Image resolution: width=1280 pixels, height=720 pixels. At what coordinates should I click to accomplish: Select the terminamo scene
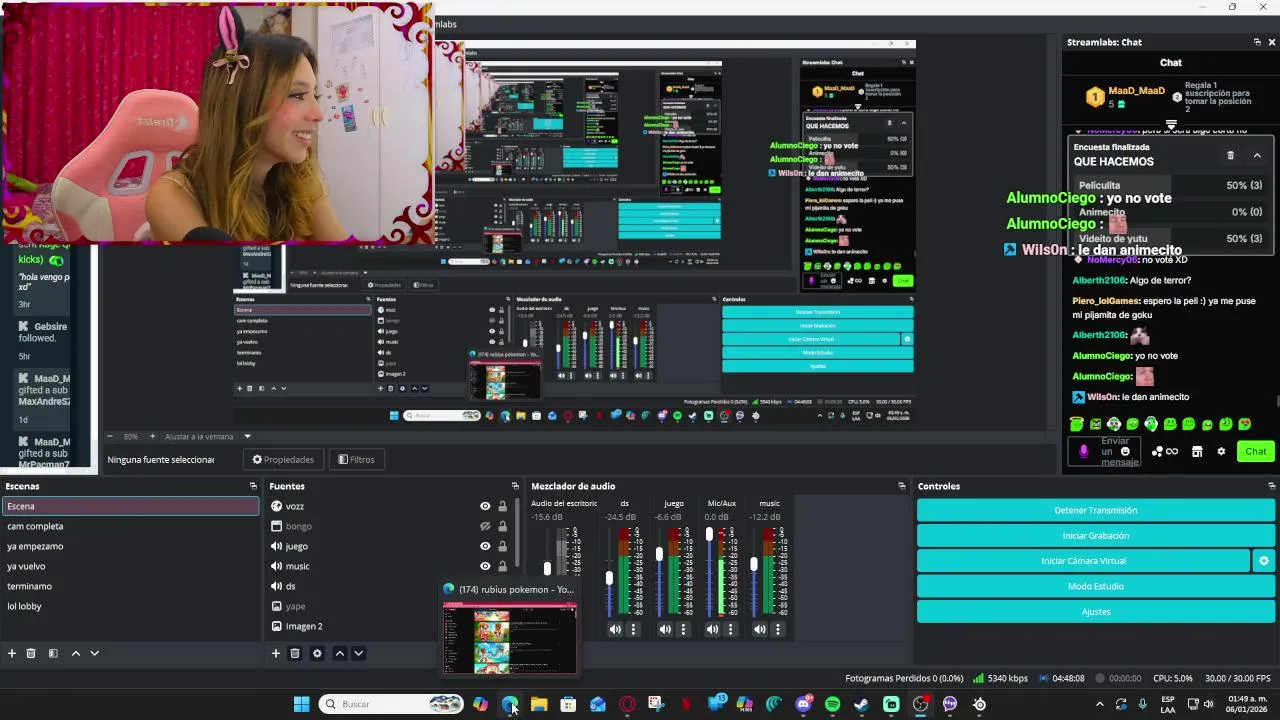pos(130,586)
